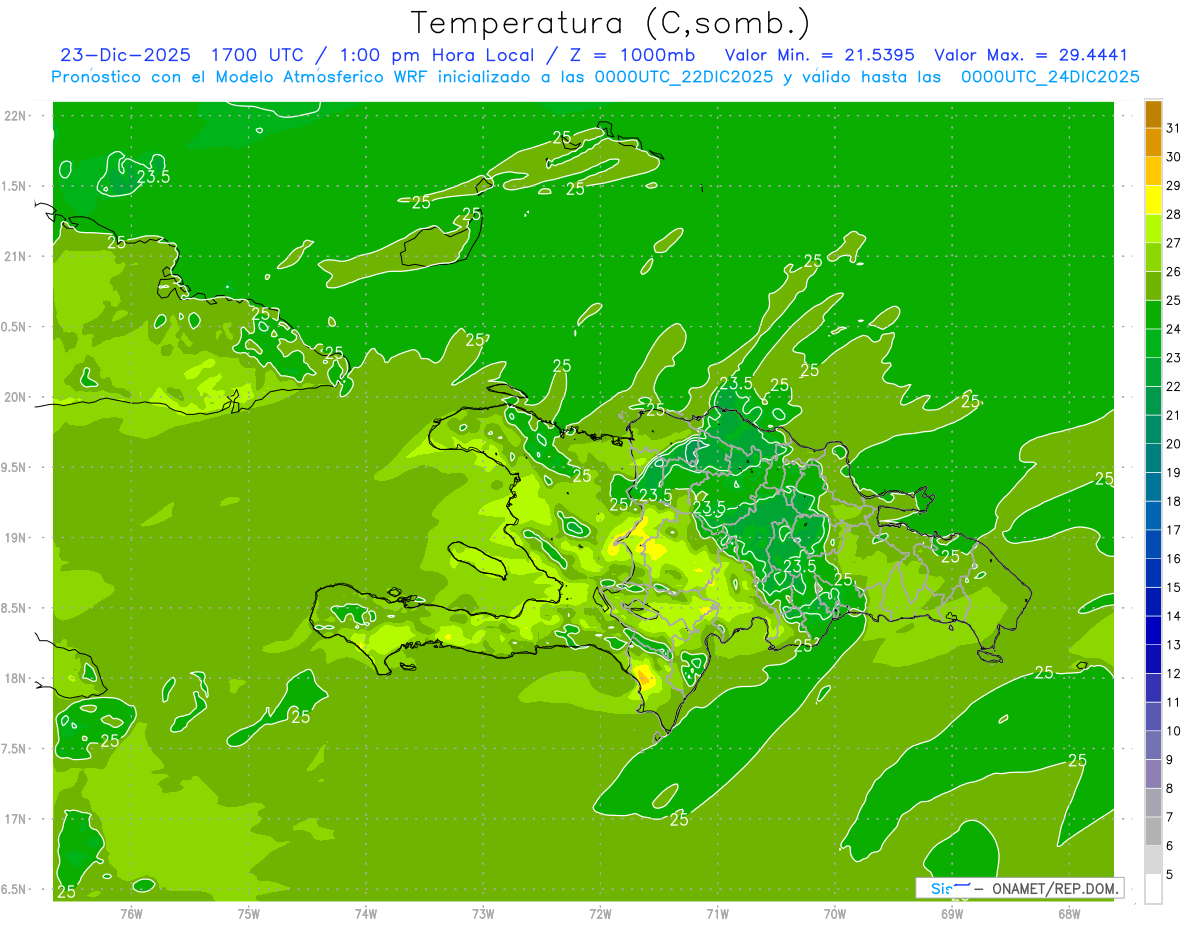Click the "22N" latitude axis label

[15, 116]
